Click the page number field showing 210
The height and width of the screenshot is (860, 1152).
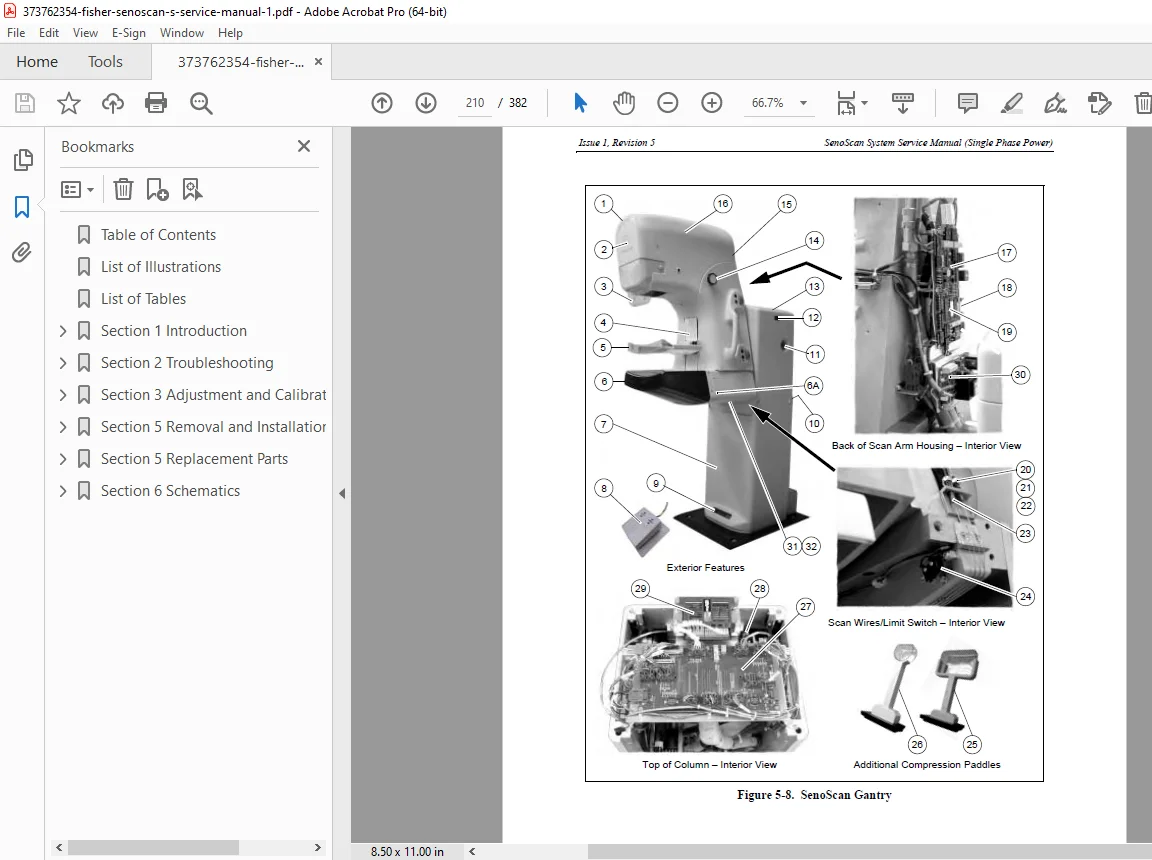click(x=475, y=103)
